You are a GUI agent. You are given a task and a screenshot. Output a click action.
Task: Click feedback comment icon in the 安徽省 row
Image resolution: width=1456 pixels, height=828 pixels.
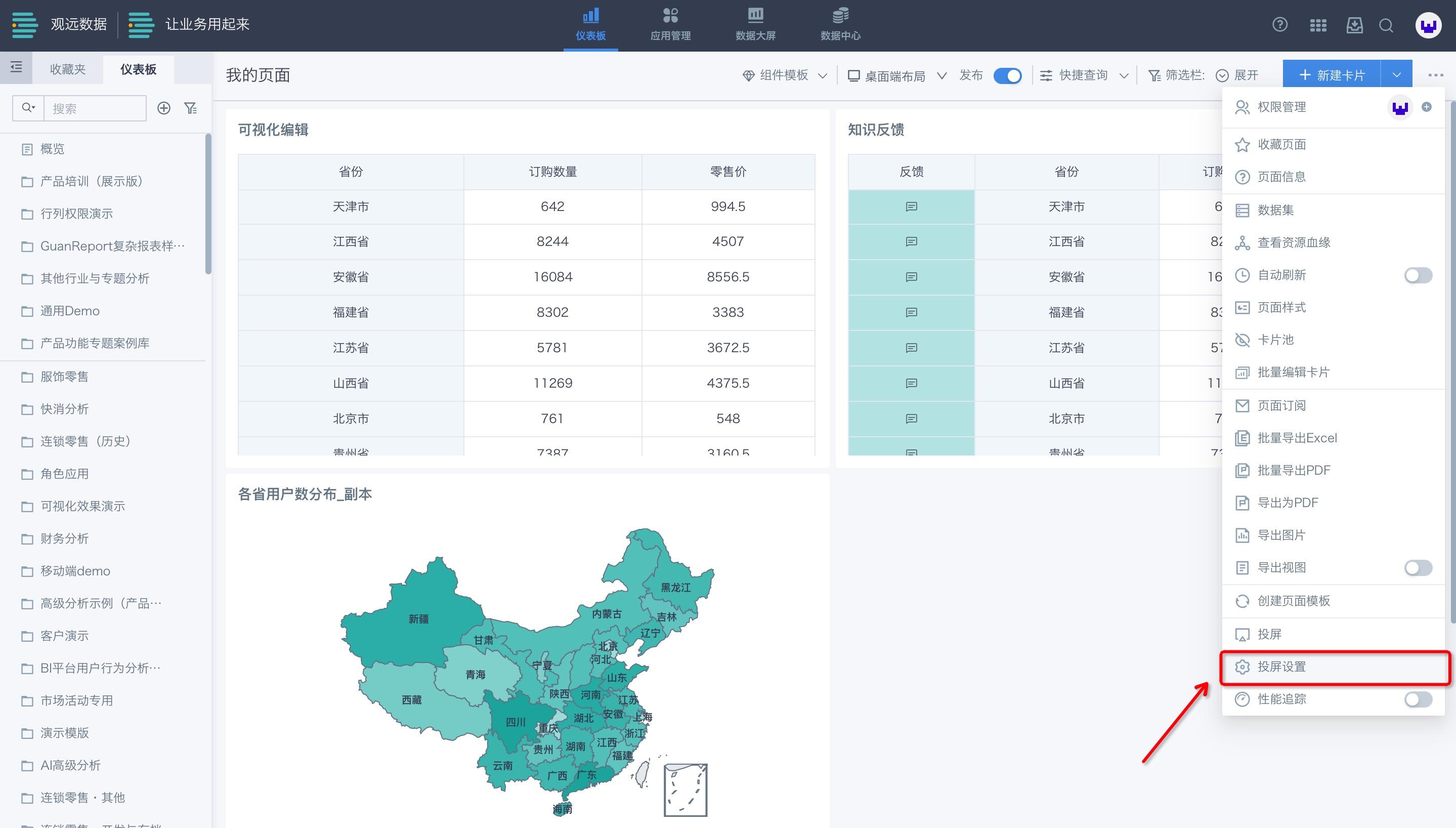click(x=911, y=277)
